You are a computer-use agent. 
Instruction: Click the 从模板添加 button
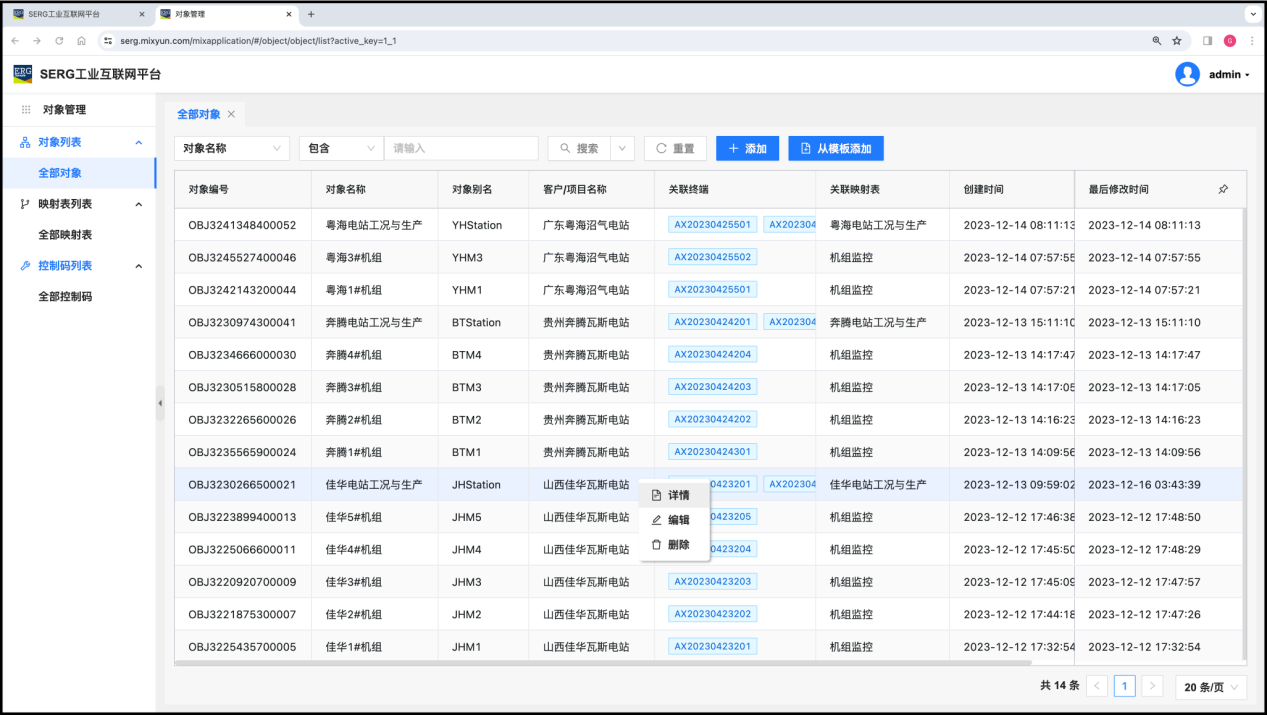(835, 148)
